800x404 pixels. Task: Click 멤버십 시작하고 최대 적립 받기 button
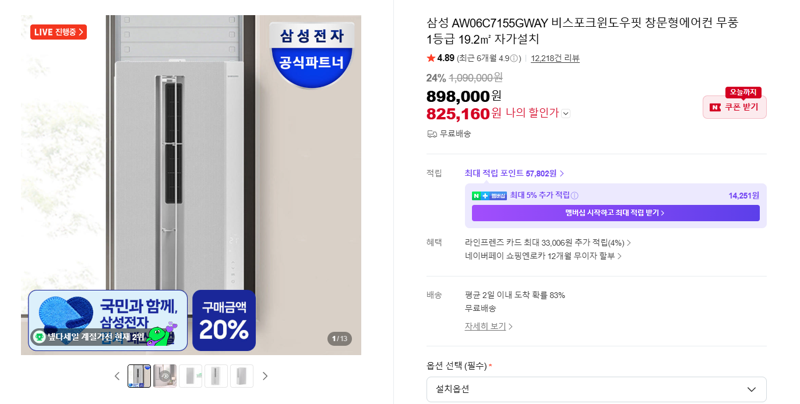[615, 213]
